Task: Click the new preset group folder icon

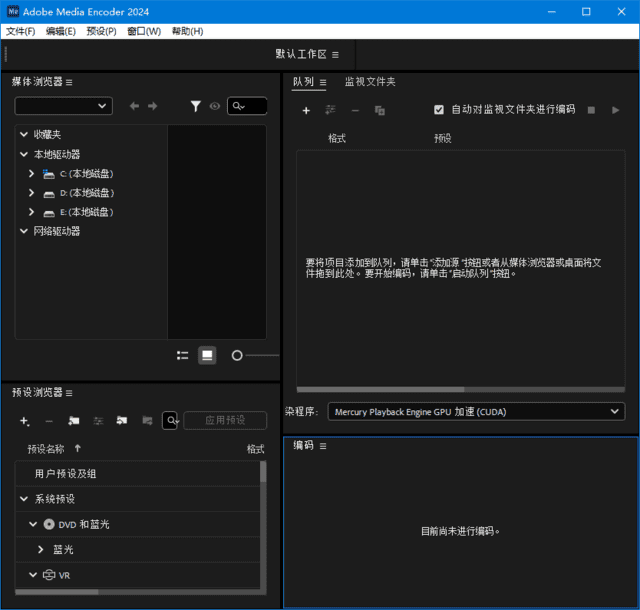Action: [74, 421]
